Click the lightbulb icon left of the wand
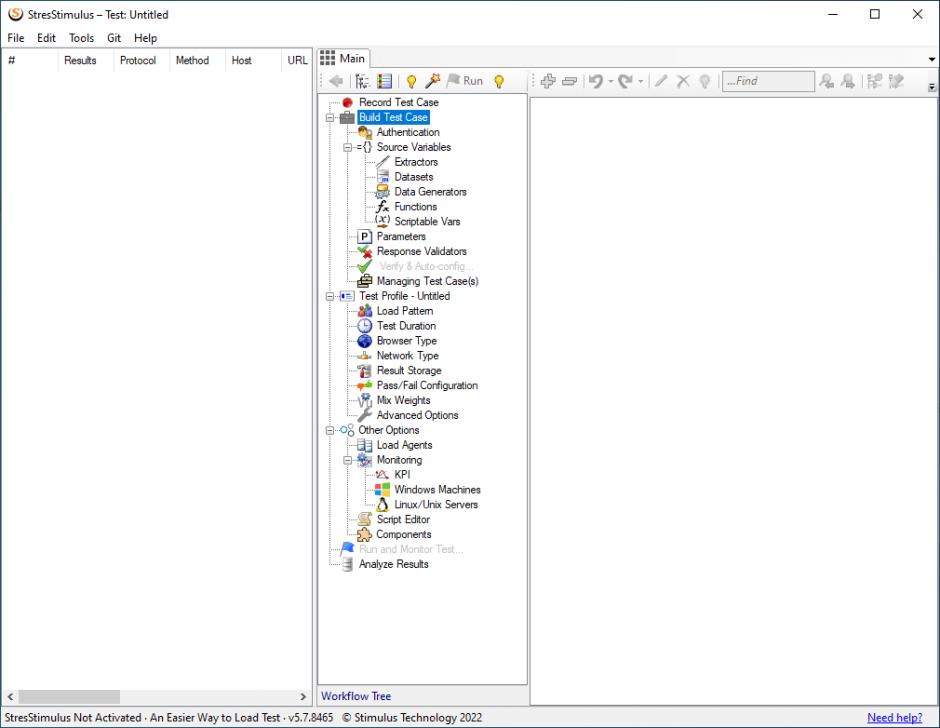This screenshot has height=728, width=940. point(411,81)
